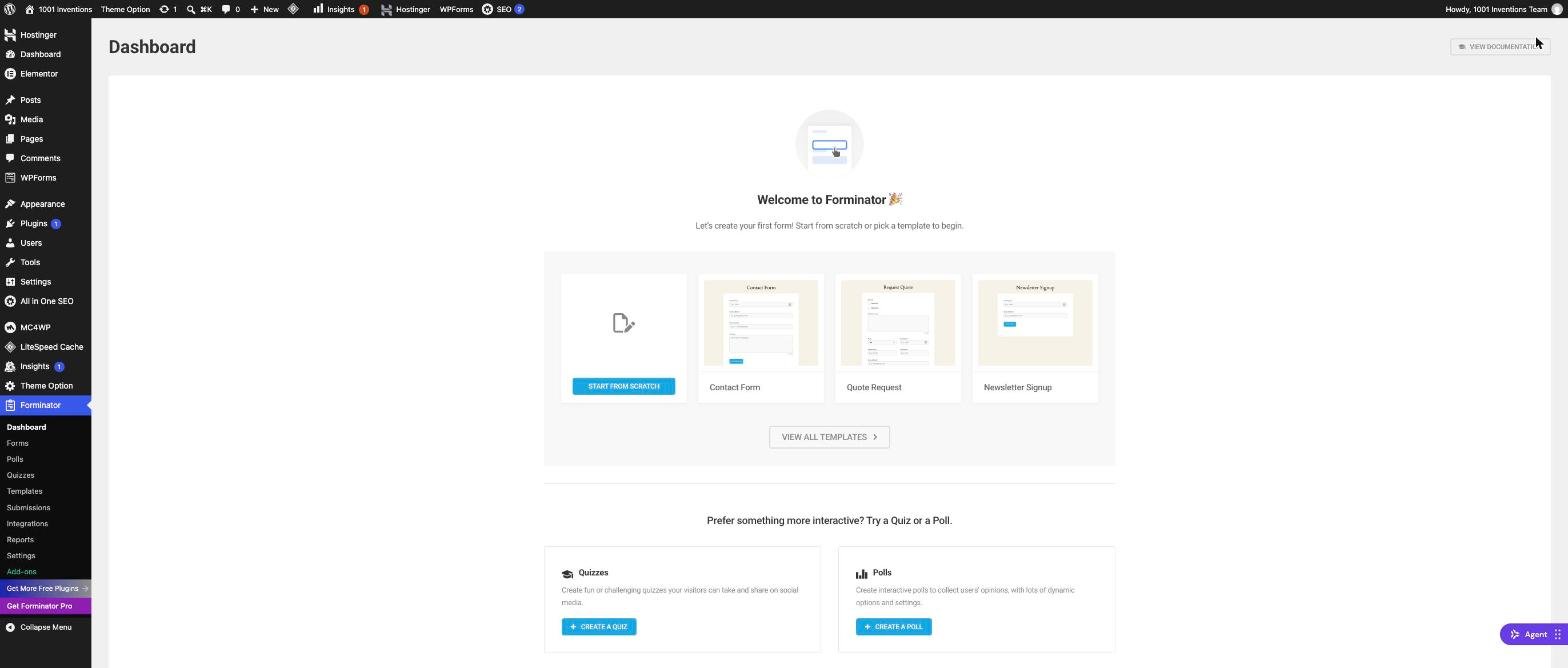Click the WordPress logo in admin bar
Viewport: 1568px width, 668px height.
[x=9, y=9]
